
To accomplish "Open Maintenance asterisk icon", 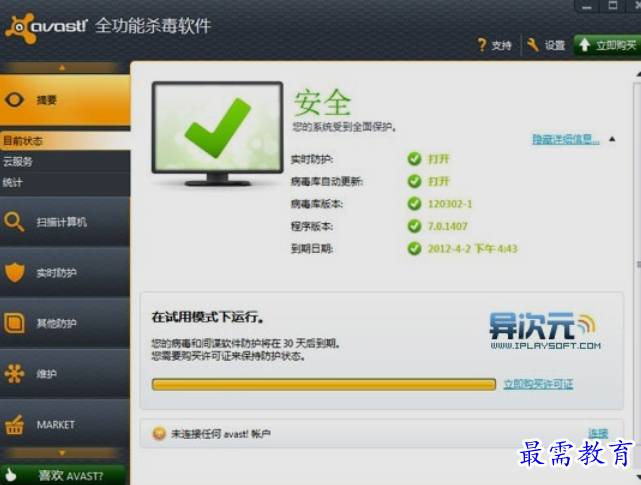I will (x=14, y=374).
